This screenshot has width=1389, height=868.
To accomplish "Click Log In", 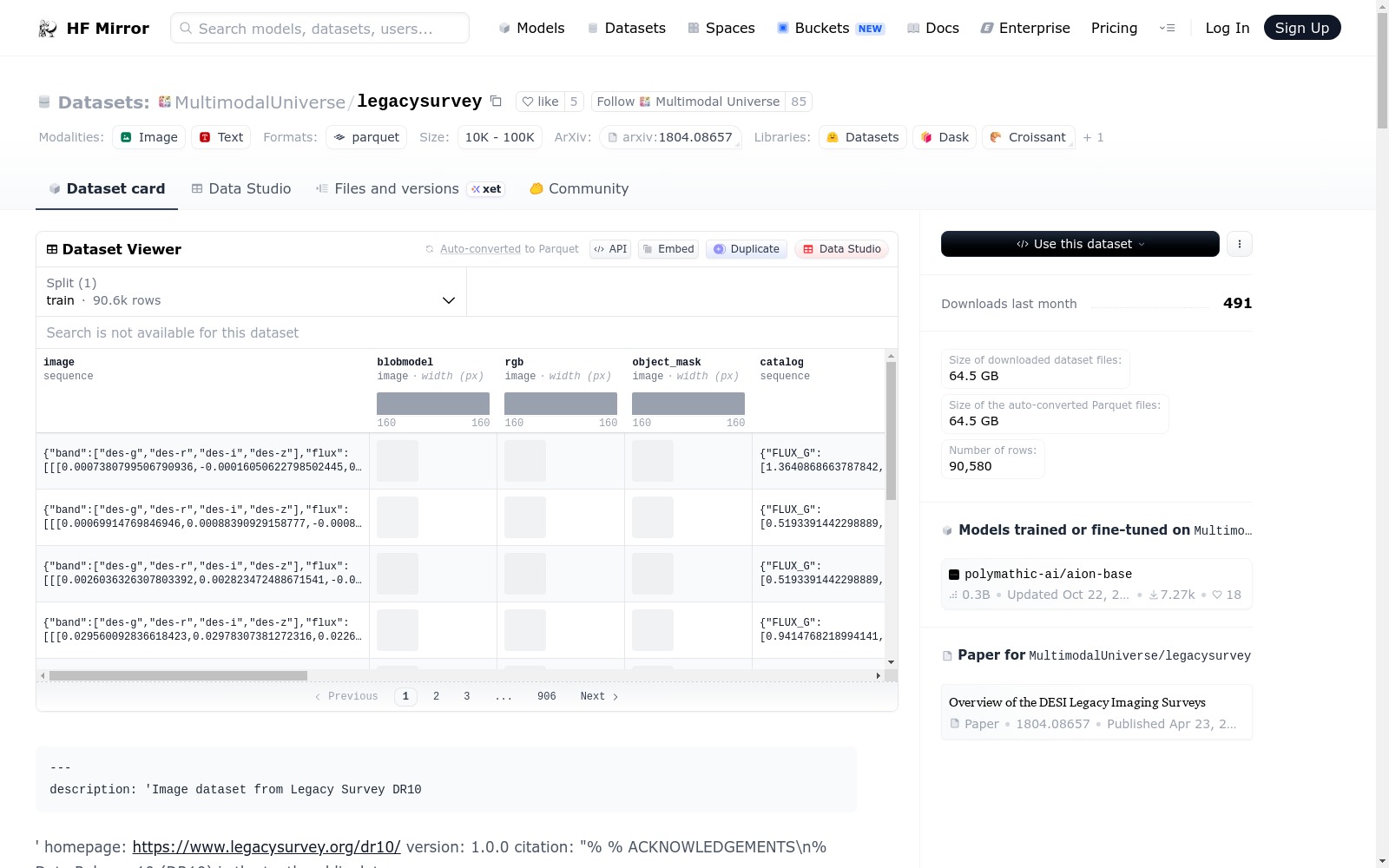I will (x=1228, y=28).
